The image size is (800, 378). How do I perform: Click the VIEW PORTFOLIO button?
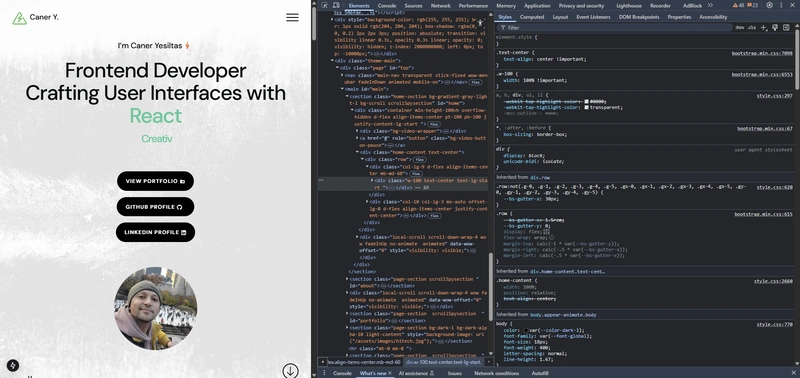coord(155,181)
